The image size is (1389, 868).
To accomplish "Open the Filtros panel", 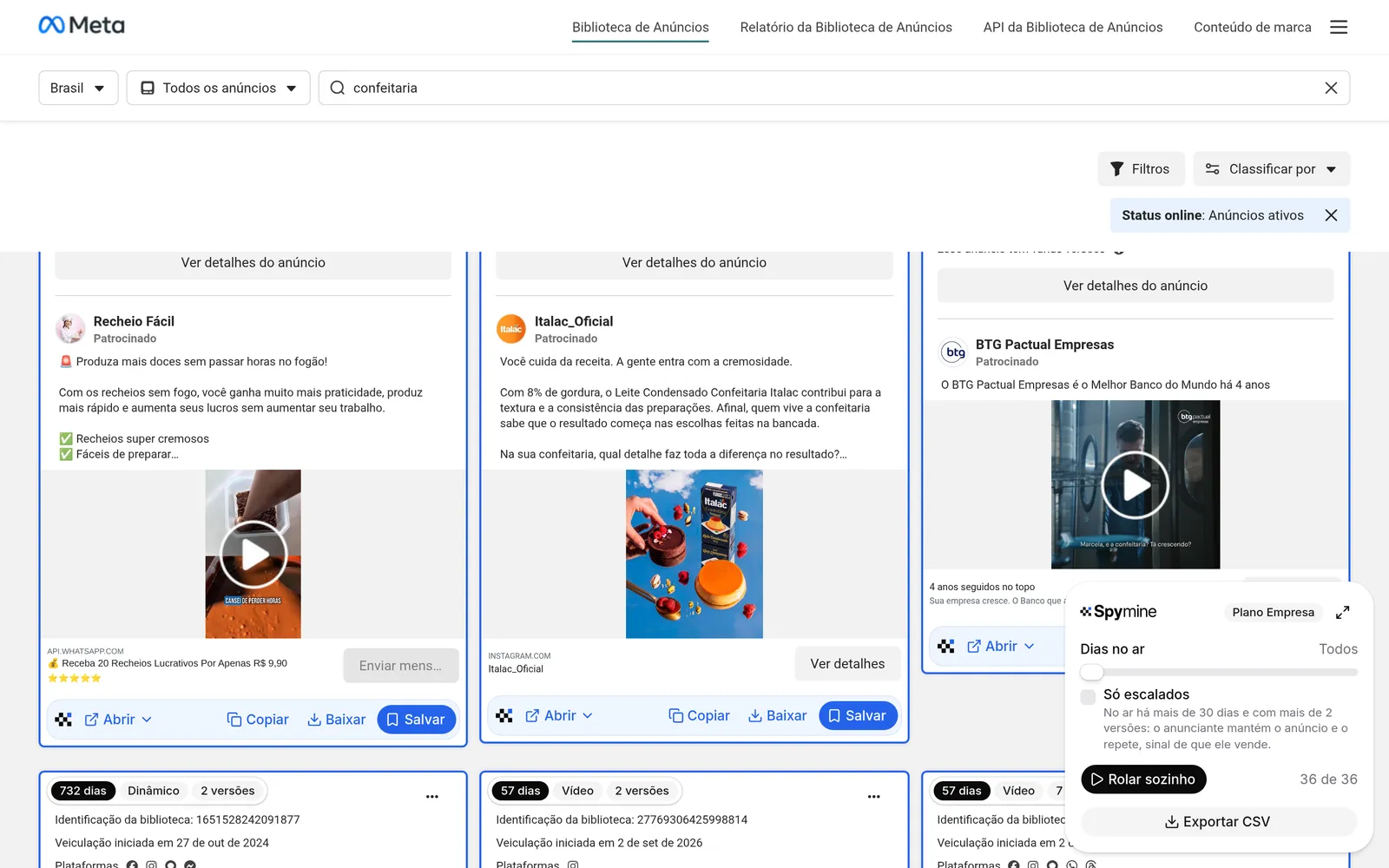I will coord(1141,169).
